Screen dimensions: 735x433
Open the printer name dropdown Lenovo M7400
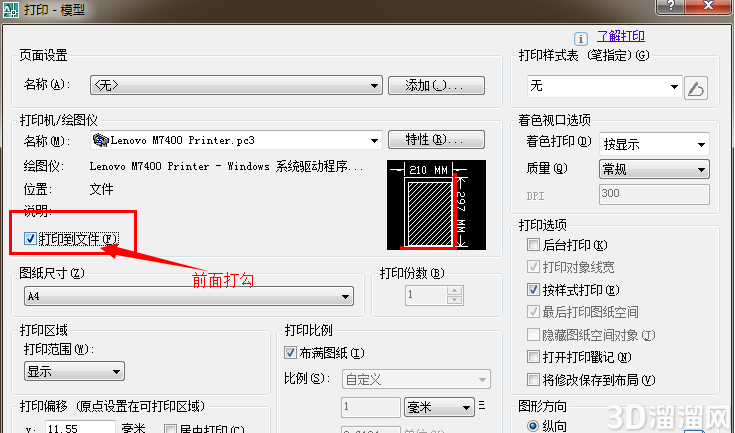coord(236,140)
